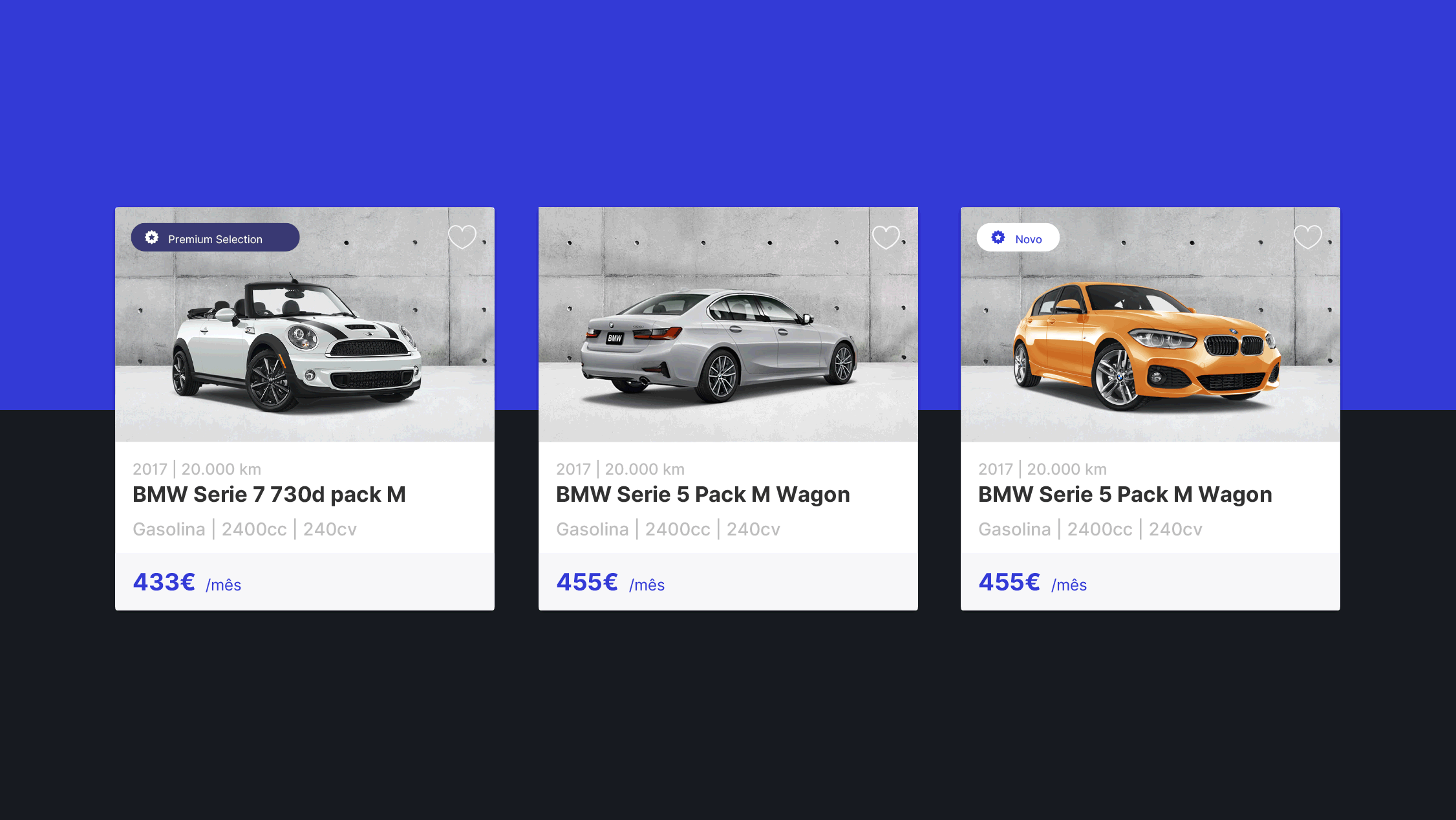Open the orange BMW hatchback photo

pos(1150,325)
